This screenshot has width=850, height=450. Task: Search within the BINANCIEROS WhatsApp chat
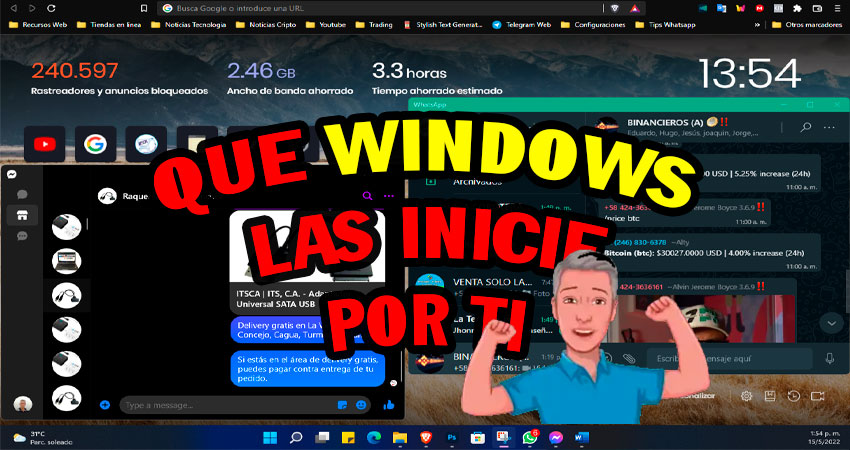(x=806, y=128)
